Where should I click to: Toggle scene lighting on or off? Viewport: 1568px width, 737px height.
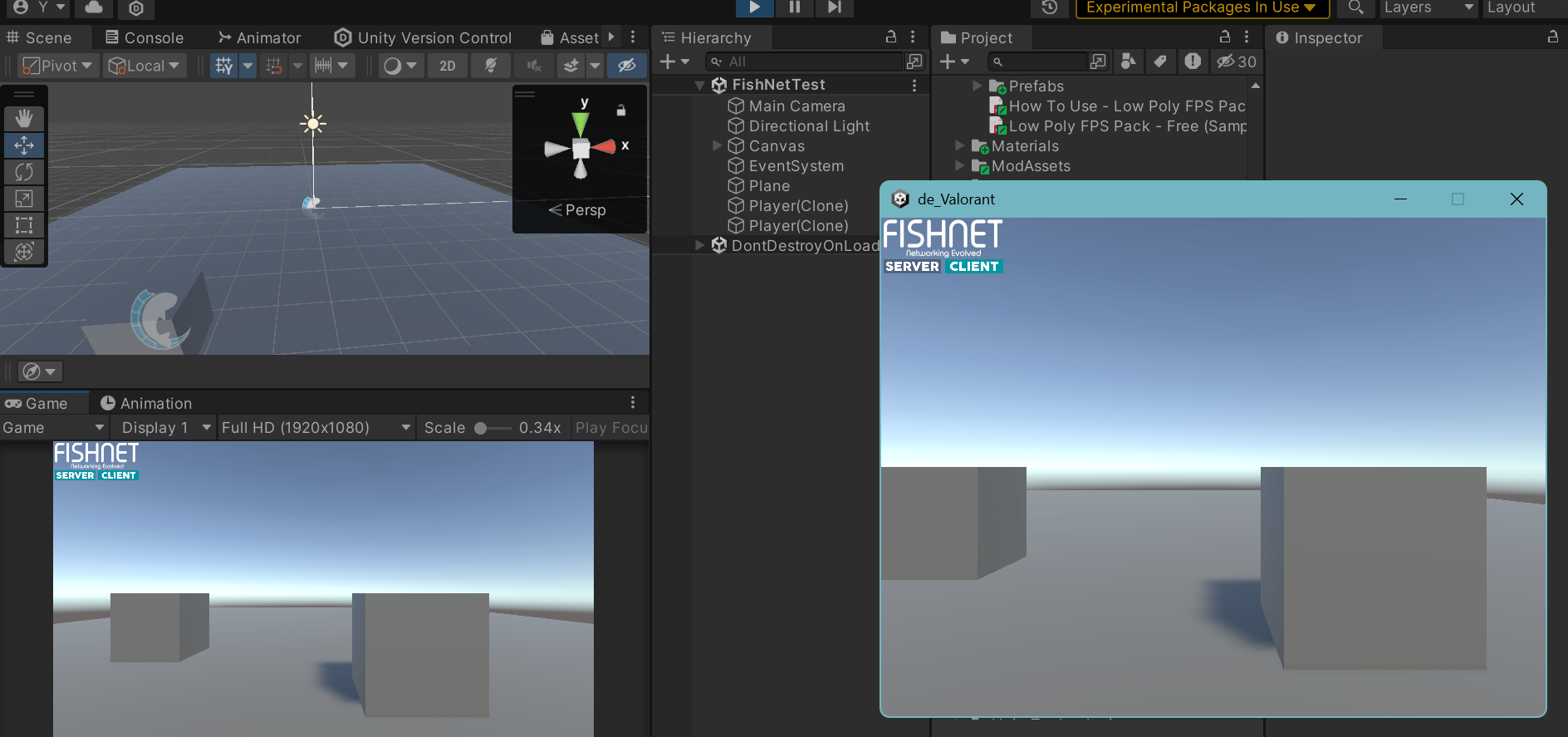(491, 66)
